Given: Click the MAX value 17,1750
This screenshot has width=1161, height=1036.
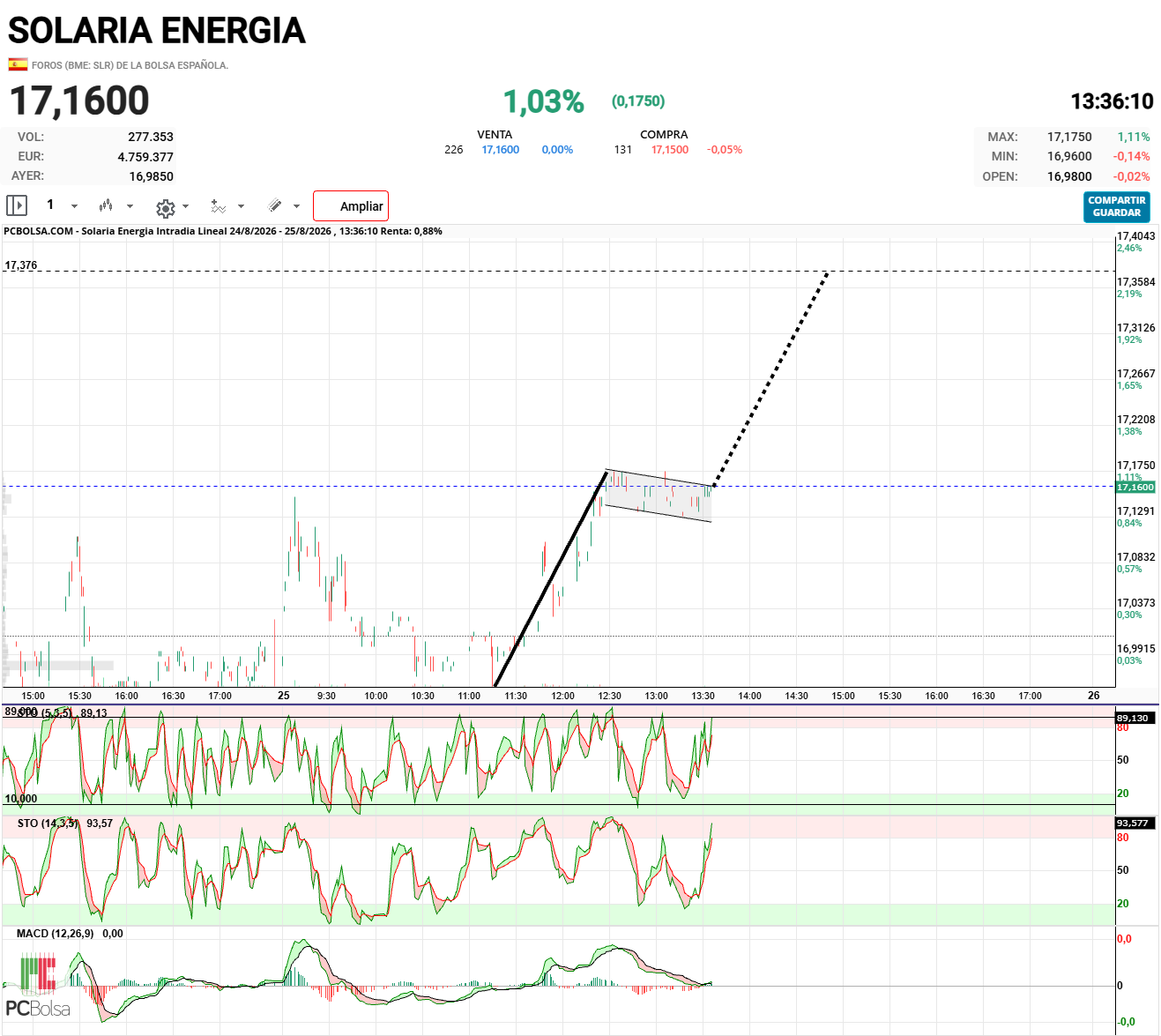Looking at the screenshot, I should click(x=1069, y=137).
